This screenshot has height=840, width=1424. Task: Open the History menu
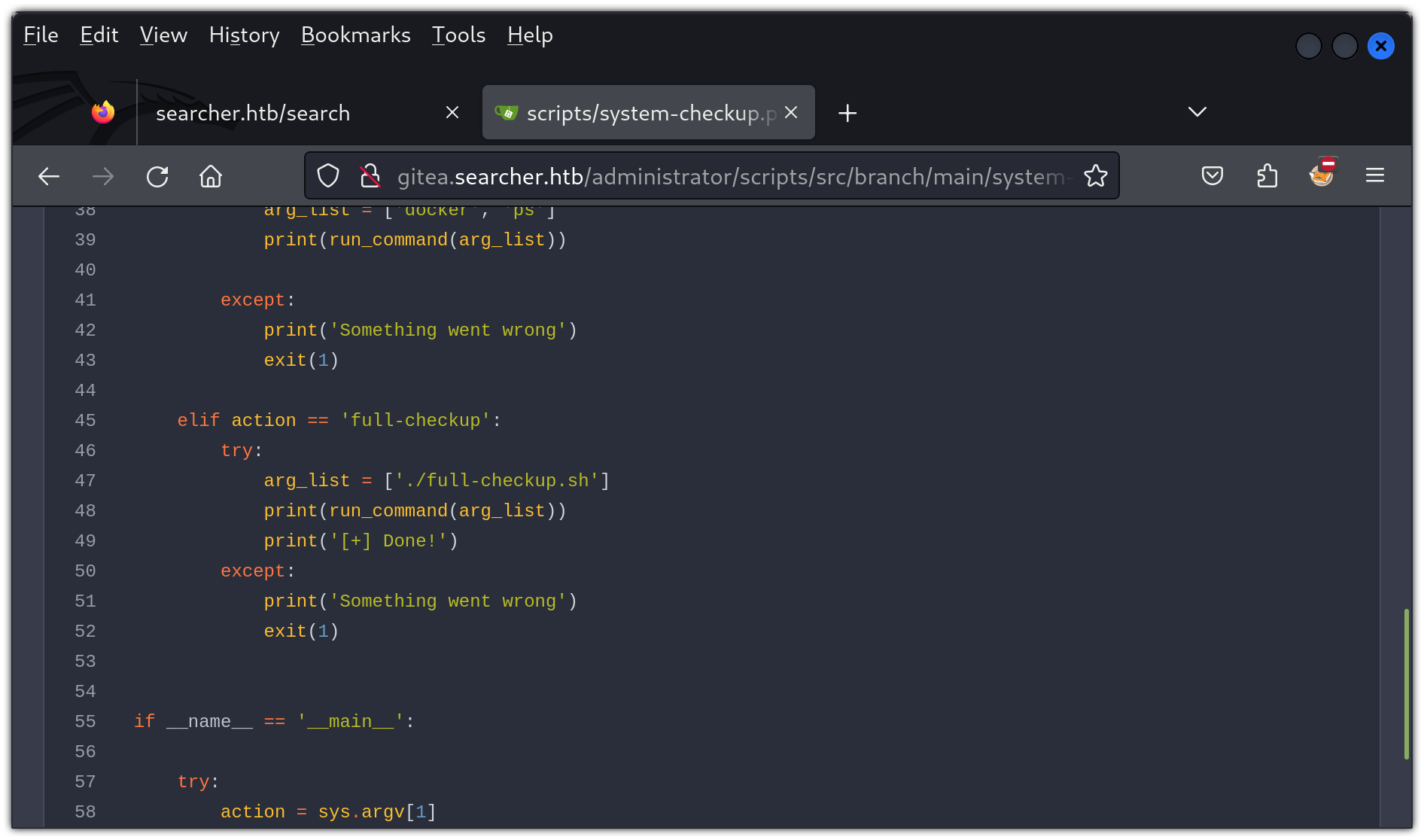click(x=244, y=35)
